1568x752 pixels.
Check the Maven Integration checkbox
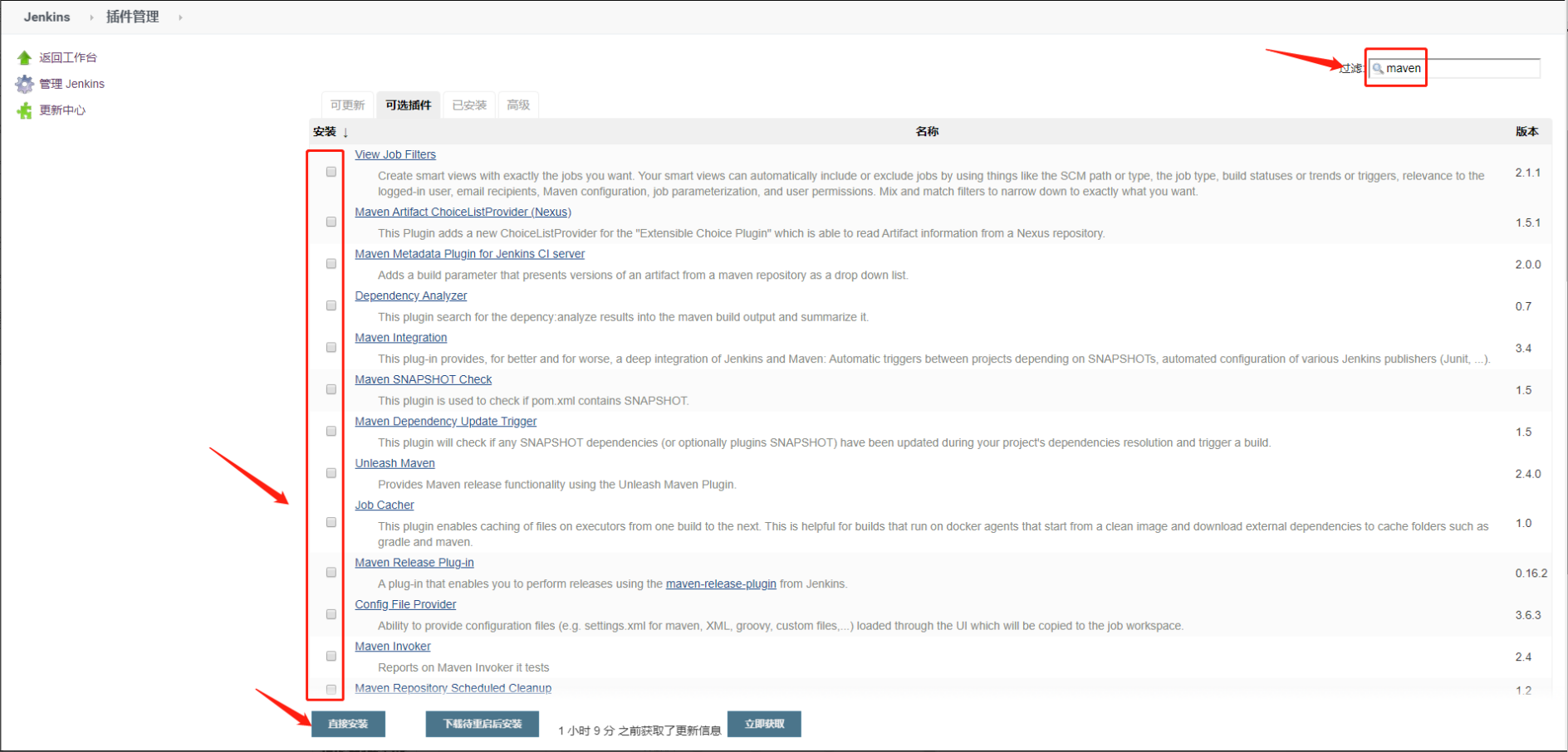[331, 347]
